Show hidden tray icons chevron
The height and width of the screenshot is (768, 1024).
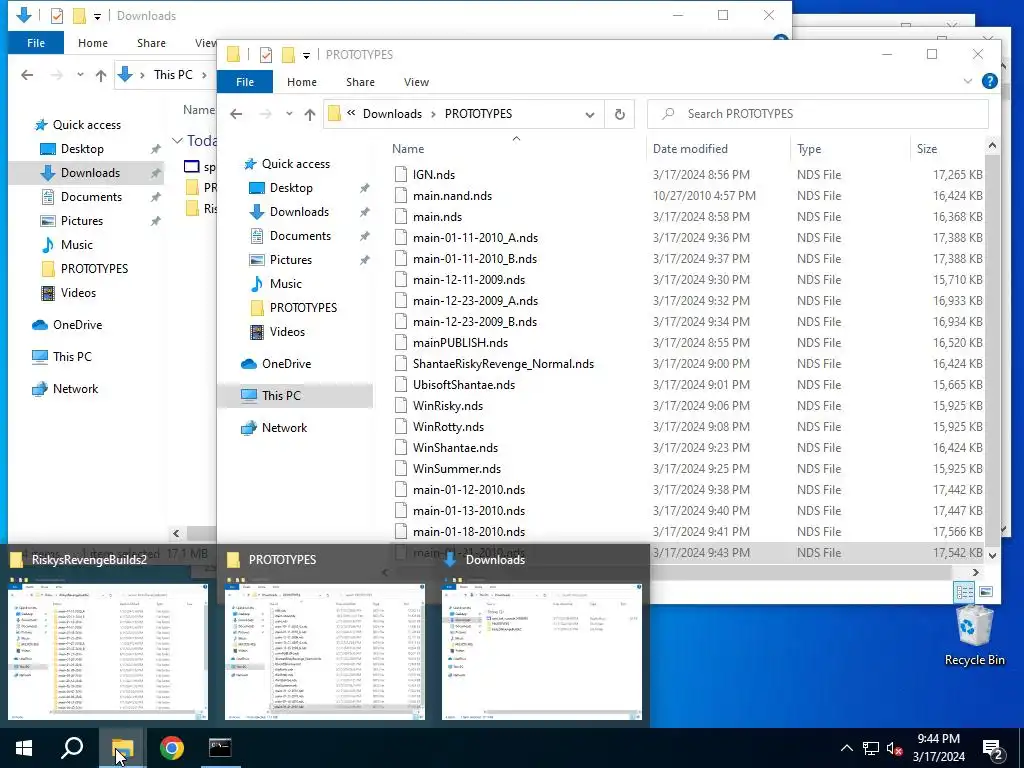pyautogui.click(x=846, y=748)
